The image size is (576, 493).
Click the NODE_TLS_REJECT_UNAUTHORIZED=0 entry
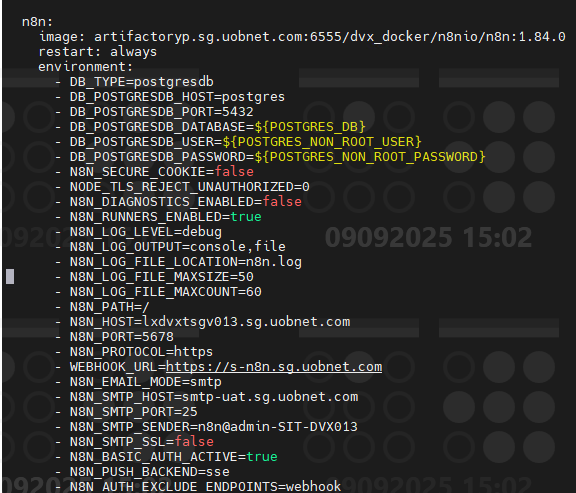point(190,187)
